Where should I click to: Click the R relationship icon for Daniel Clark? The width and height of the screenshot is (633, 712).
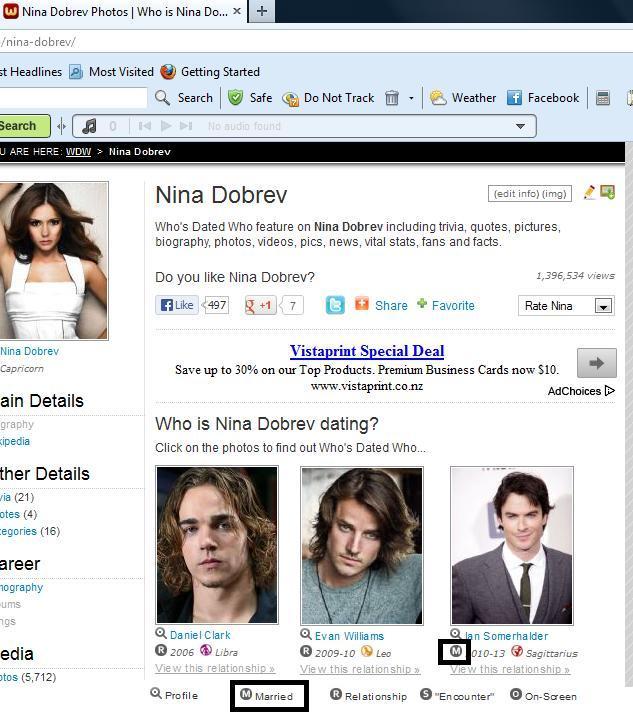pos(161,650)
